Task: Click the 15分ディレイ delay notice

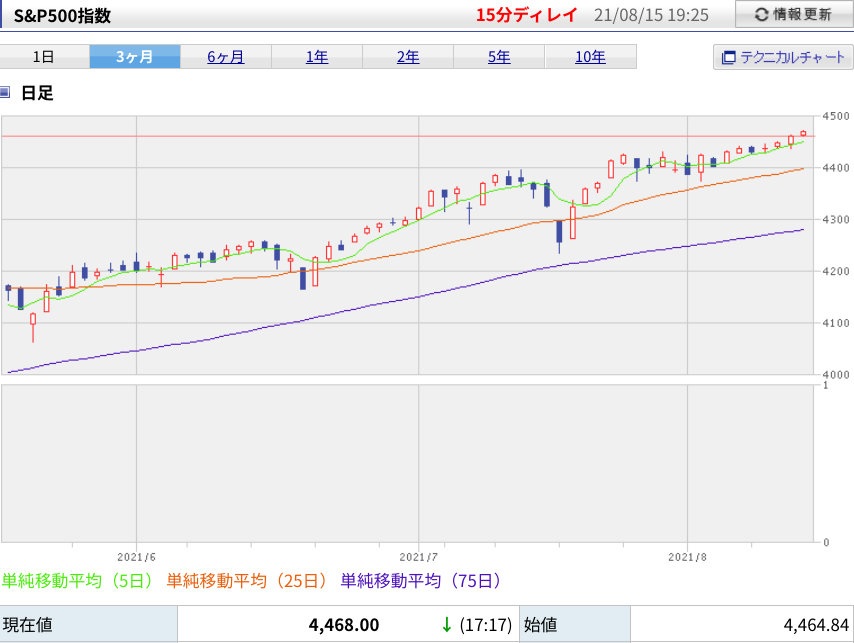Action: [x=526, y=15]
